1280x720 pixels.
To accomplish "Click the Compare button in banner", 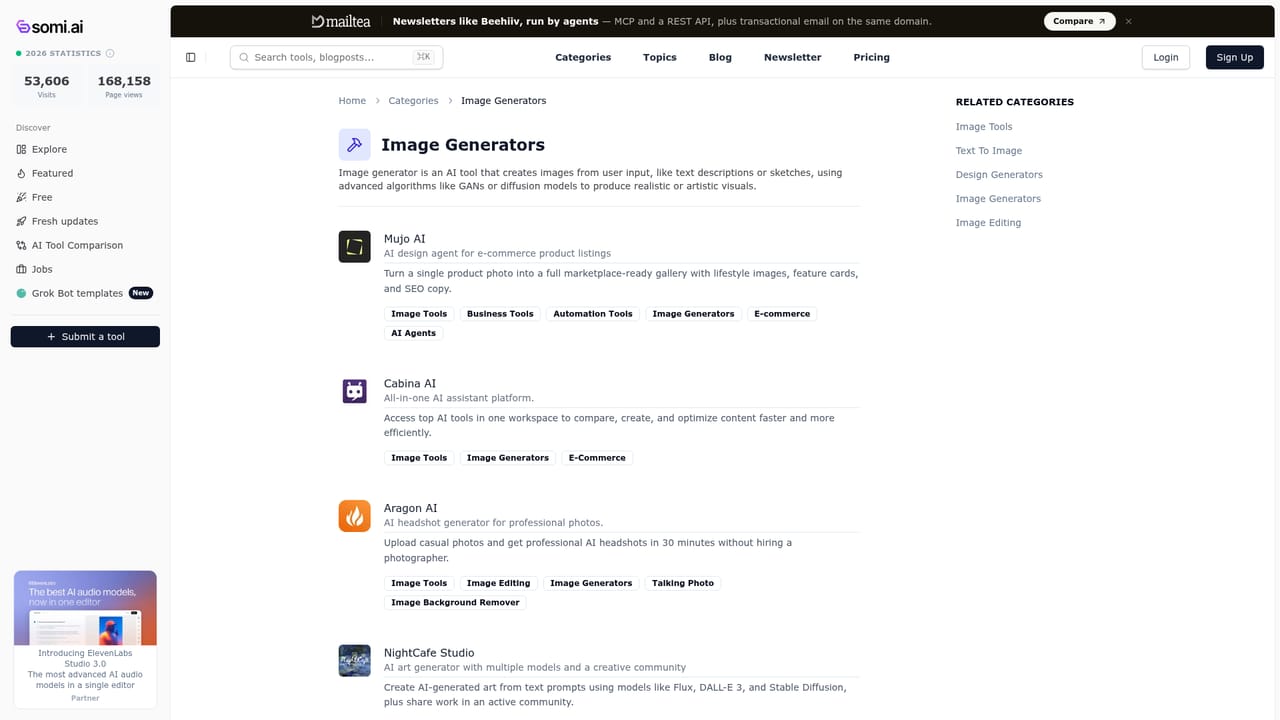I will point(1080,21).
